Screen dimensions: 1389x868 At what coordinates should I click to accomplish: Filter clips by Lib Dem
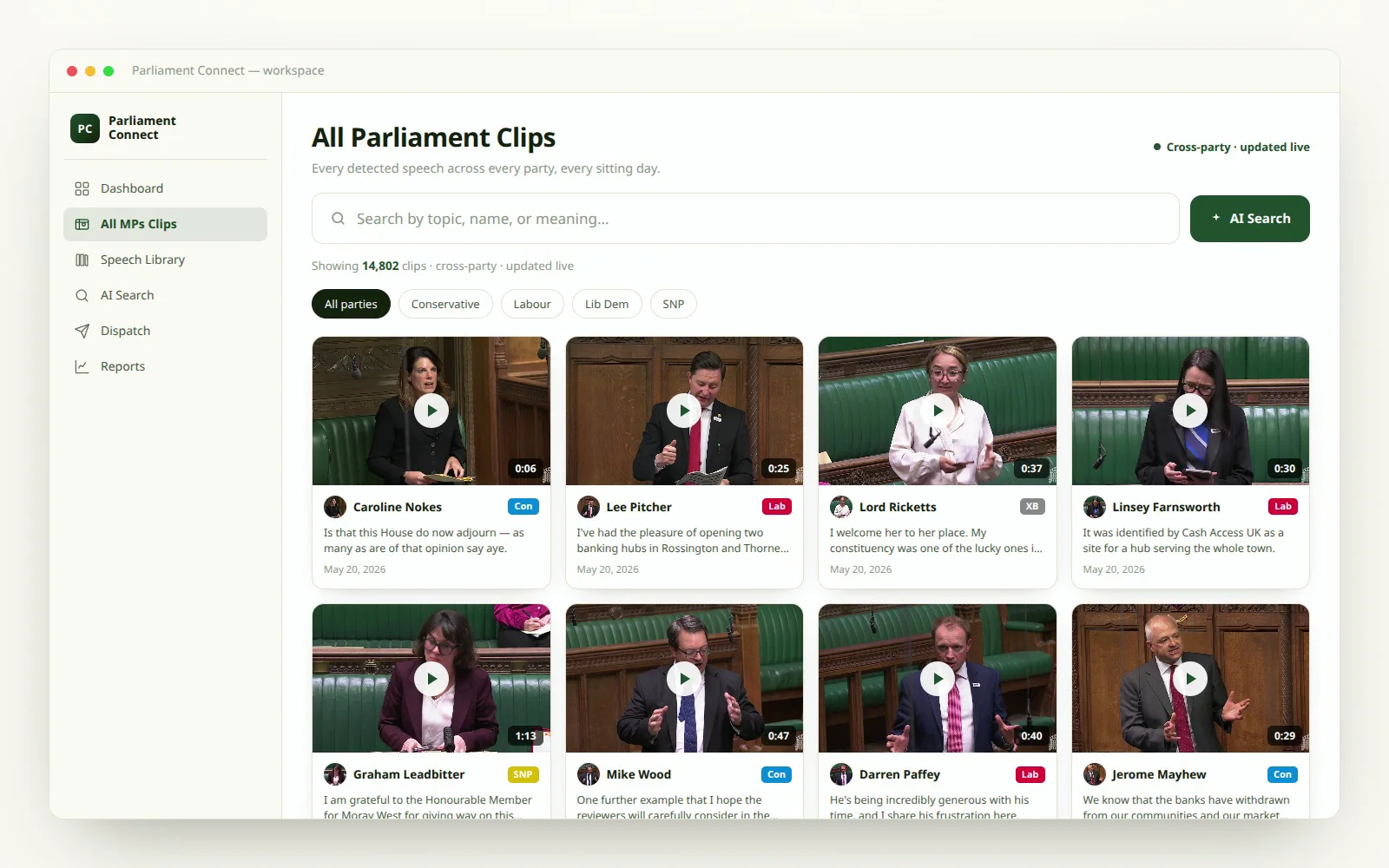click(x=607, y=304)
